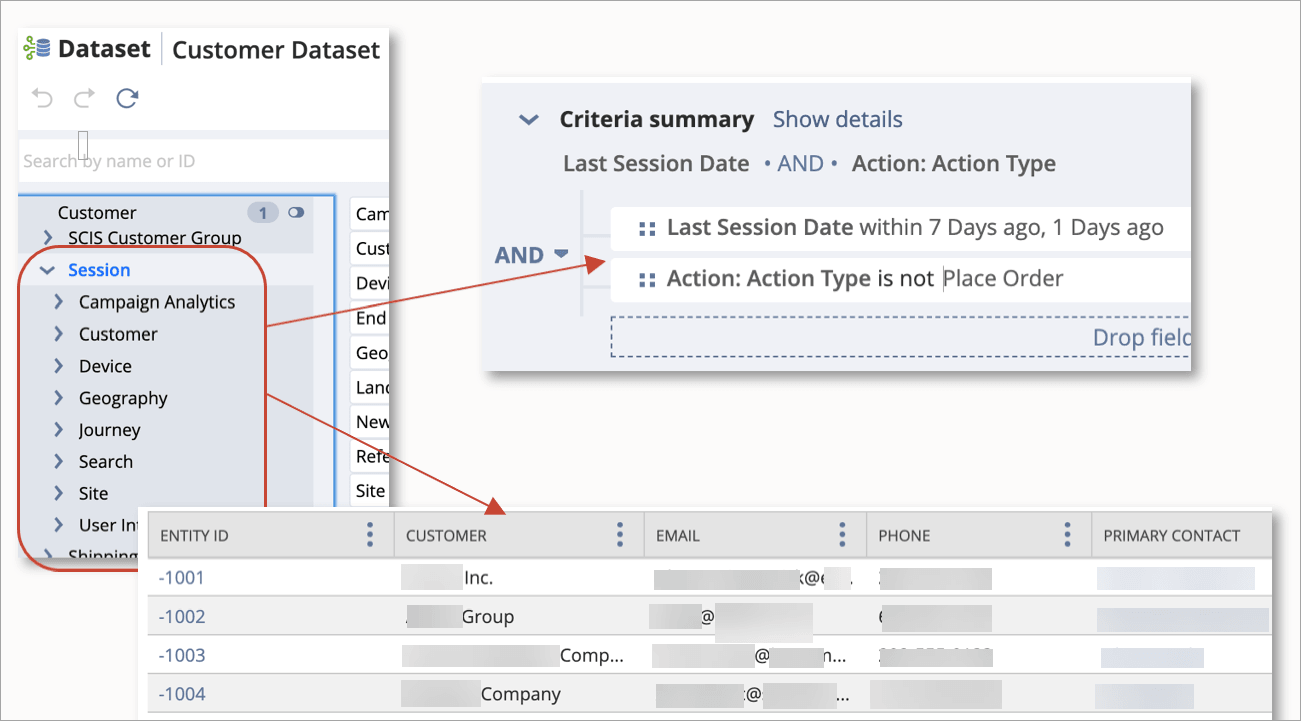Open entity -1002 link
Screen dimensions: 1301x721
(182, 617)
